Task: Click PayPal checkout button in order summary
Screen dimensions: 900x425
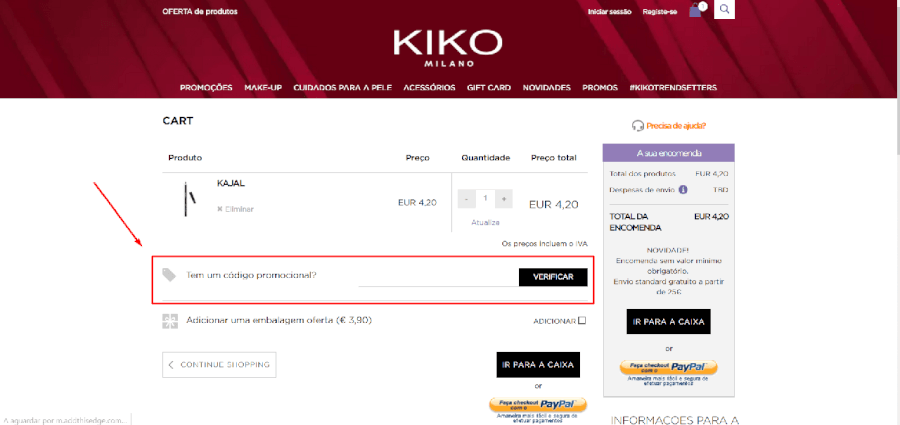Action: coord(669,368)
